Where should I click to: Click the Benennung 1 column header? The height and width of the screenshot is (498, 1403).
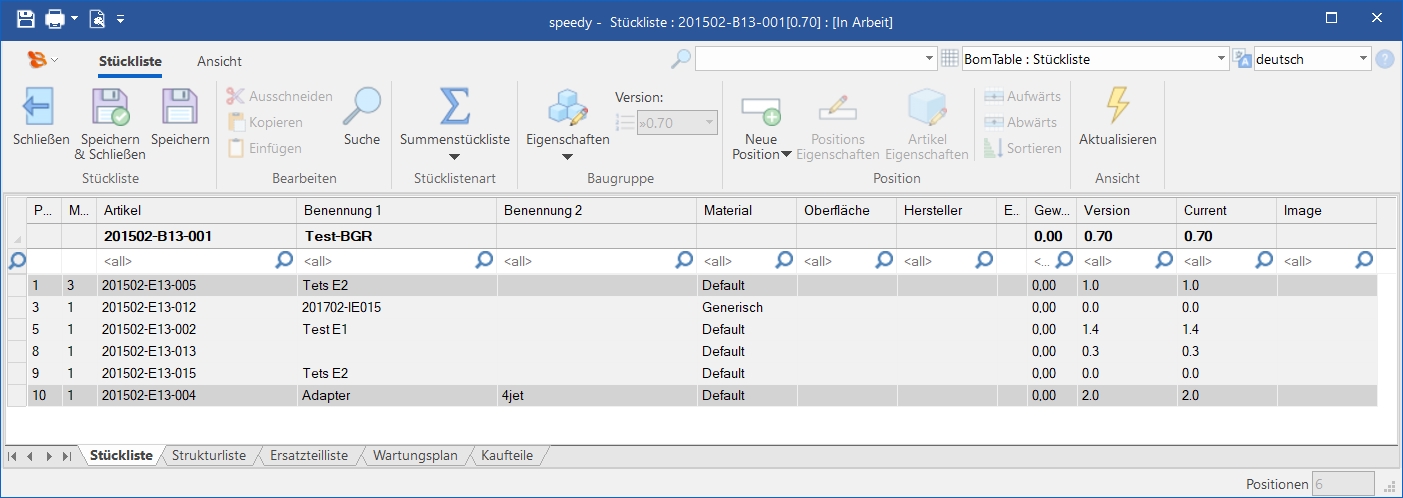click(x=395, y=211)
